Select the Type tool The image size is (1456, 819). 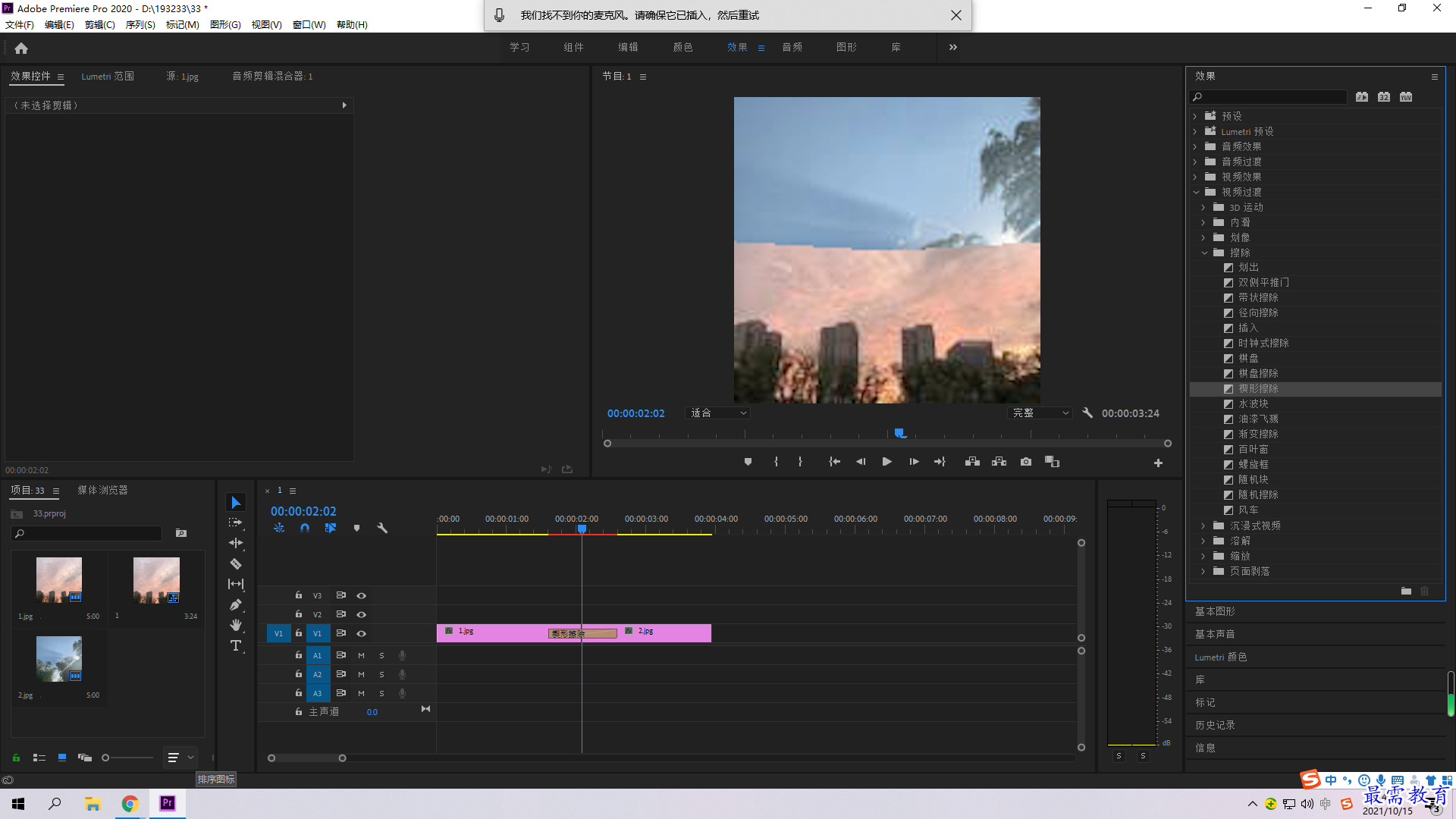coord(236,645)
